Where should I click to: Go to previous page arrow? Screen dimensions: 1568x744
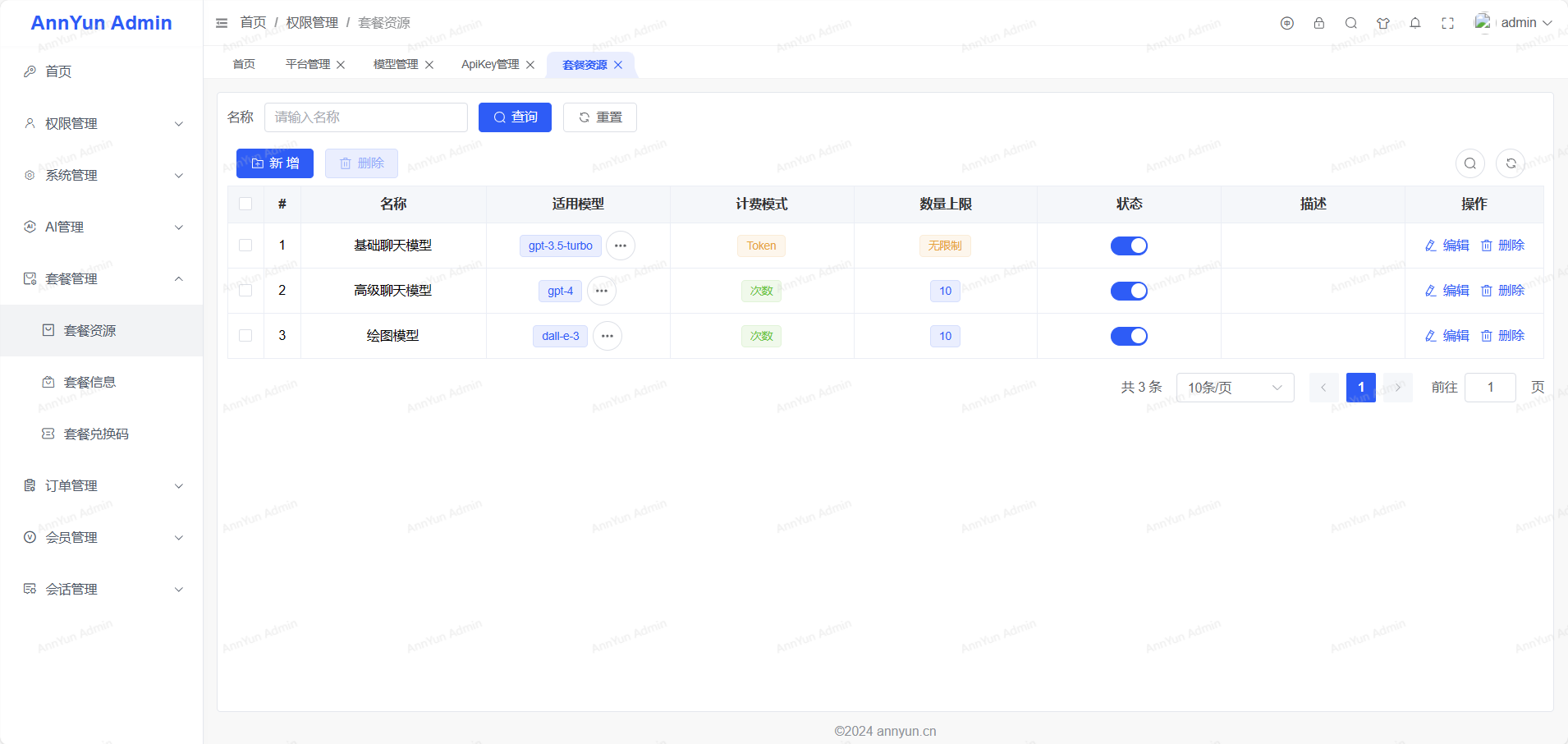[1323, 388]
